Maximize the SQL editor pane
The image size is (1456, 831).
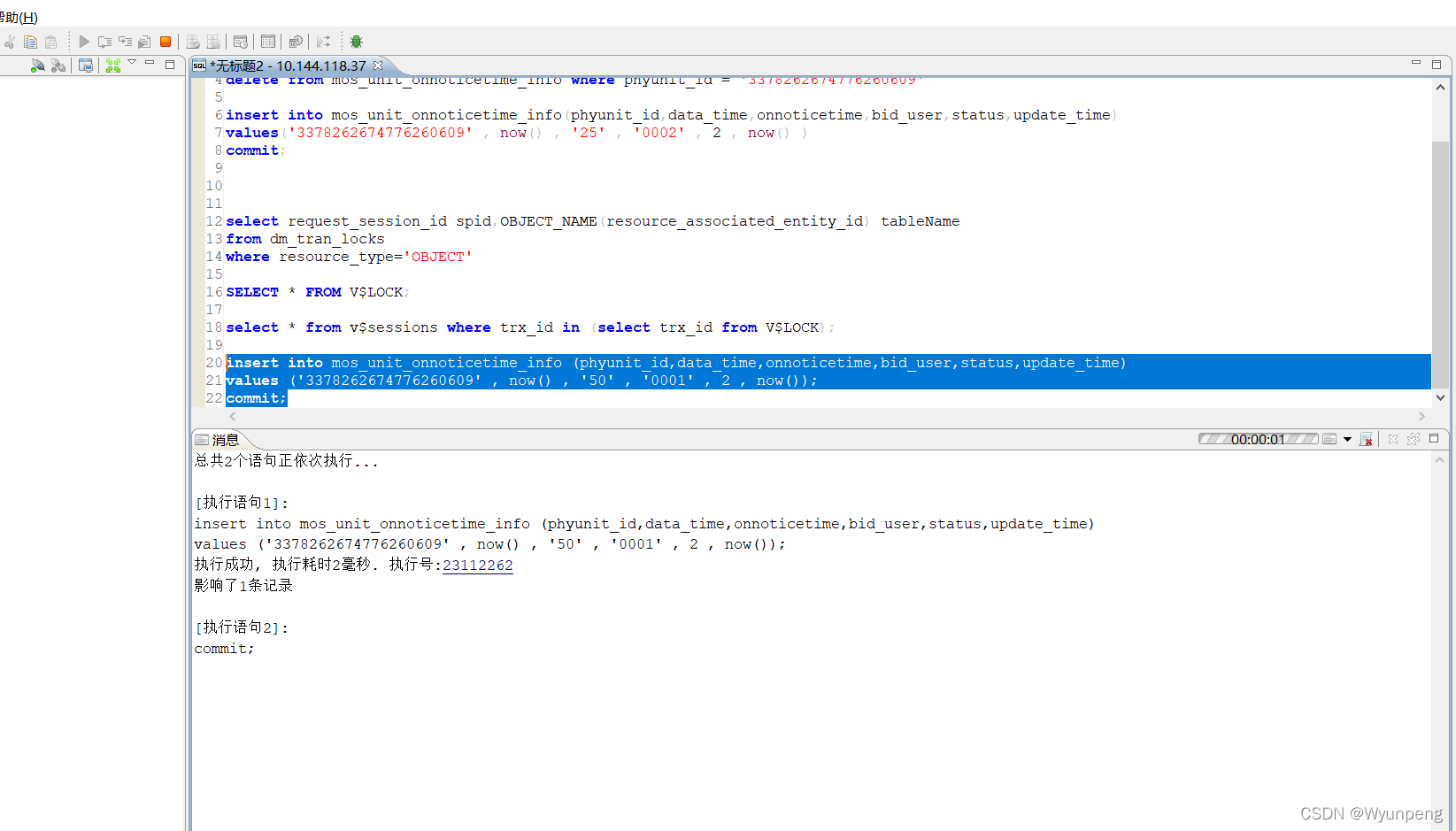coord(1437,65)
